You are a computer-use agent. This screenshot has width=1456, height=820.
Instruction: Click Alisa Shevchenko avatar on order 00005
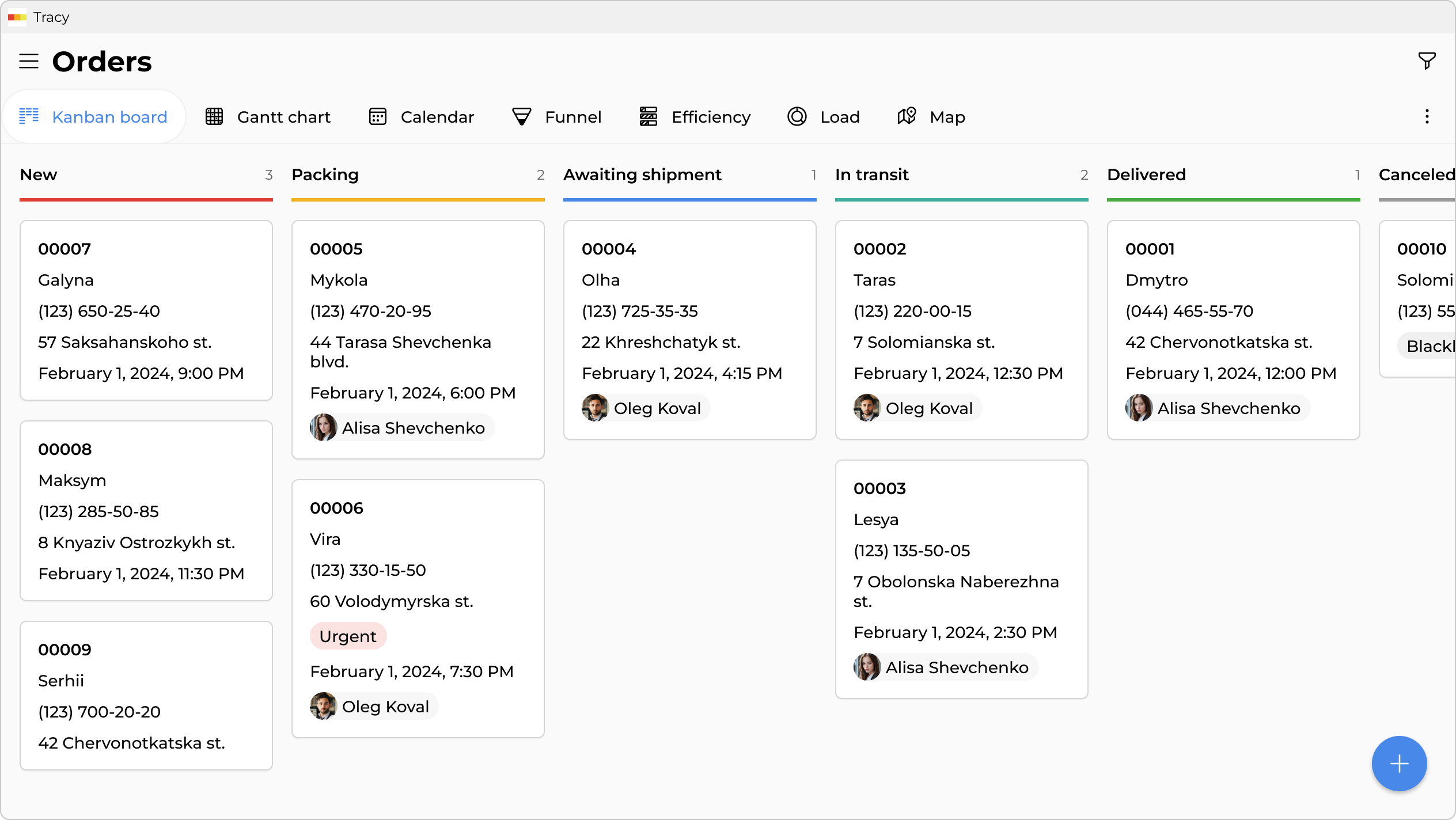point(324,428)
